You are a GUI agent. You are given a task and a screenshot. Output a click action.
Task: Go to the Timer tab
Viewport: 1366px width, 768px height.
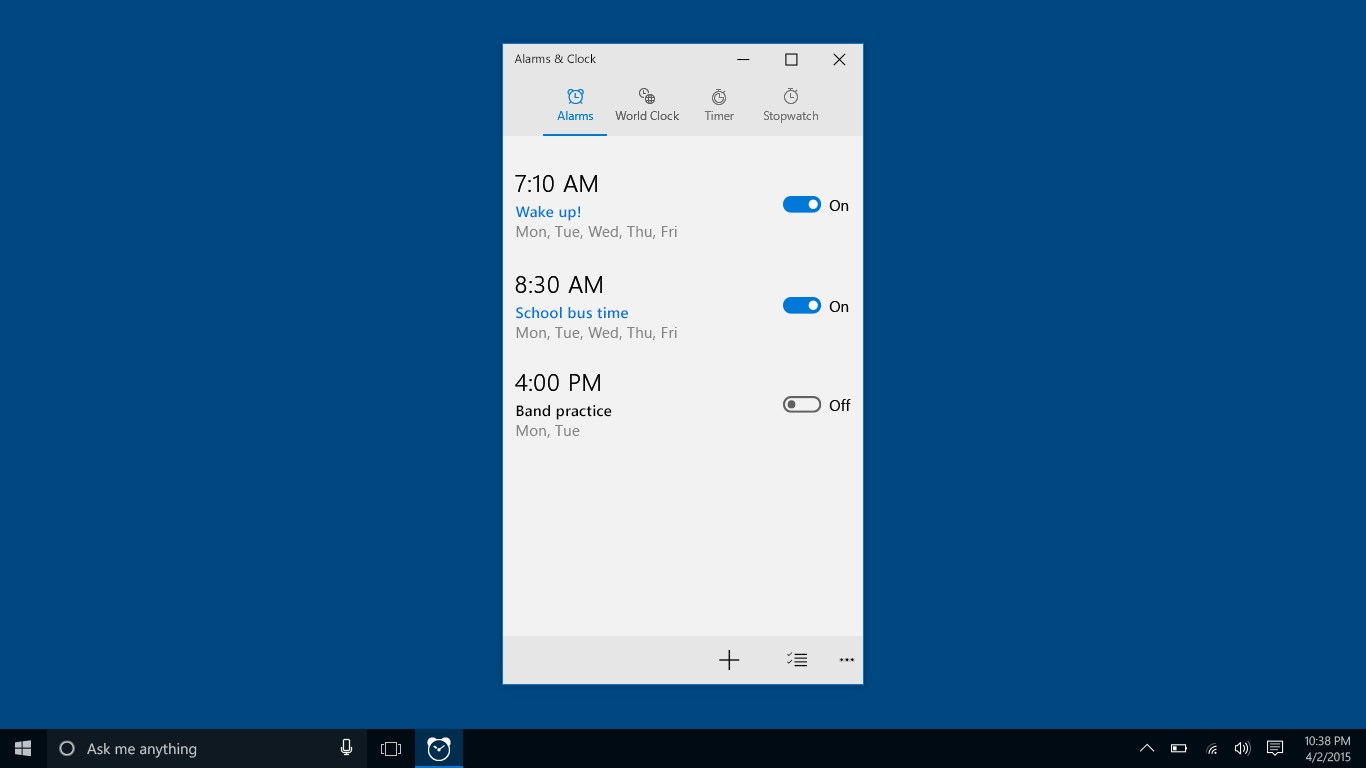coord(719,104)
